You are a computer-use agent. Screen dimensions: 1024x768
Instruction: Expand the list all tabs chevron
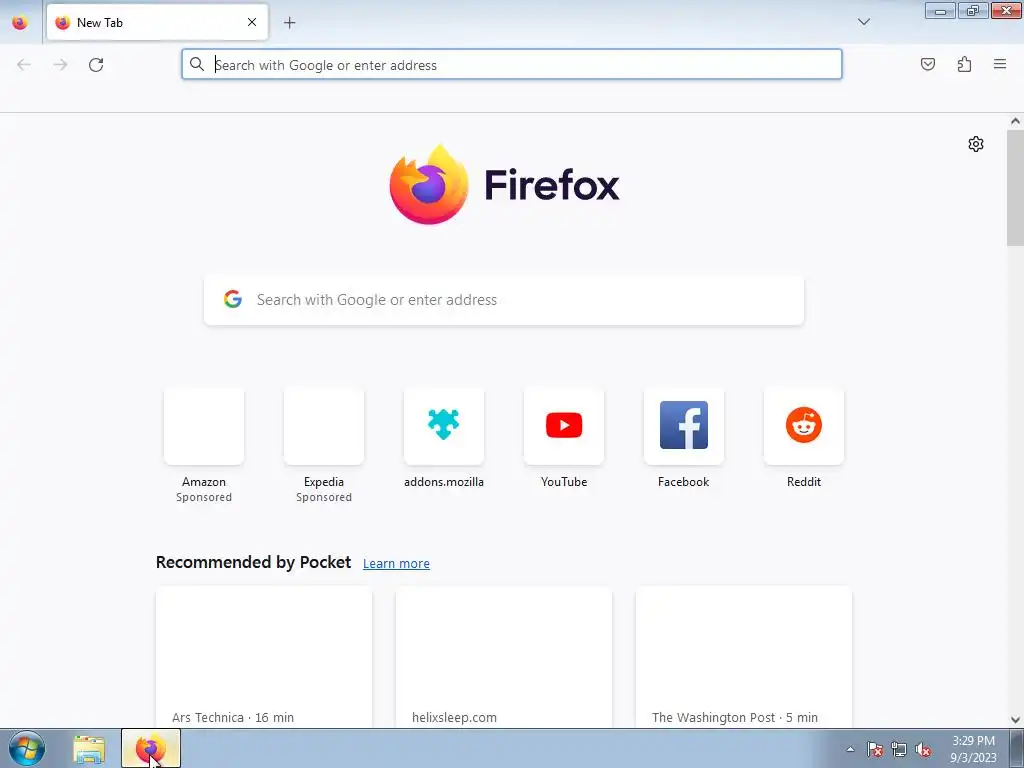[863, 22]
